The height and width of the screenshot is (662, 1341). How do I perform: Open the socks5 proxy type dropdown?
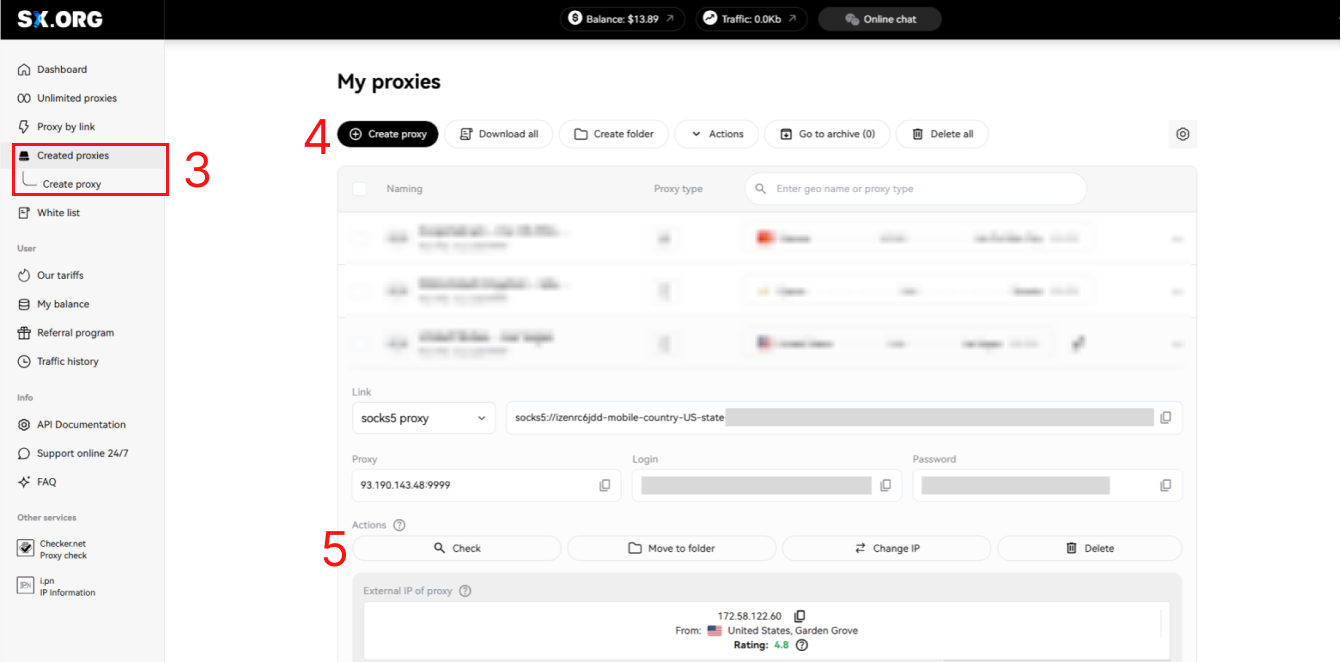point(423,418)
